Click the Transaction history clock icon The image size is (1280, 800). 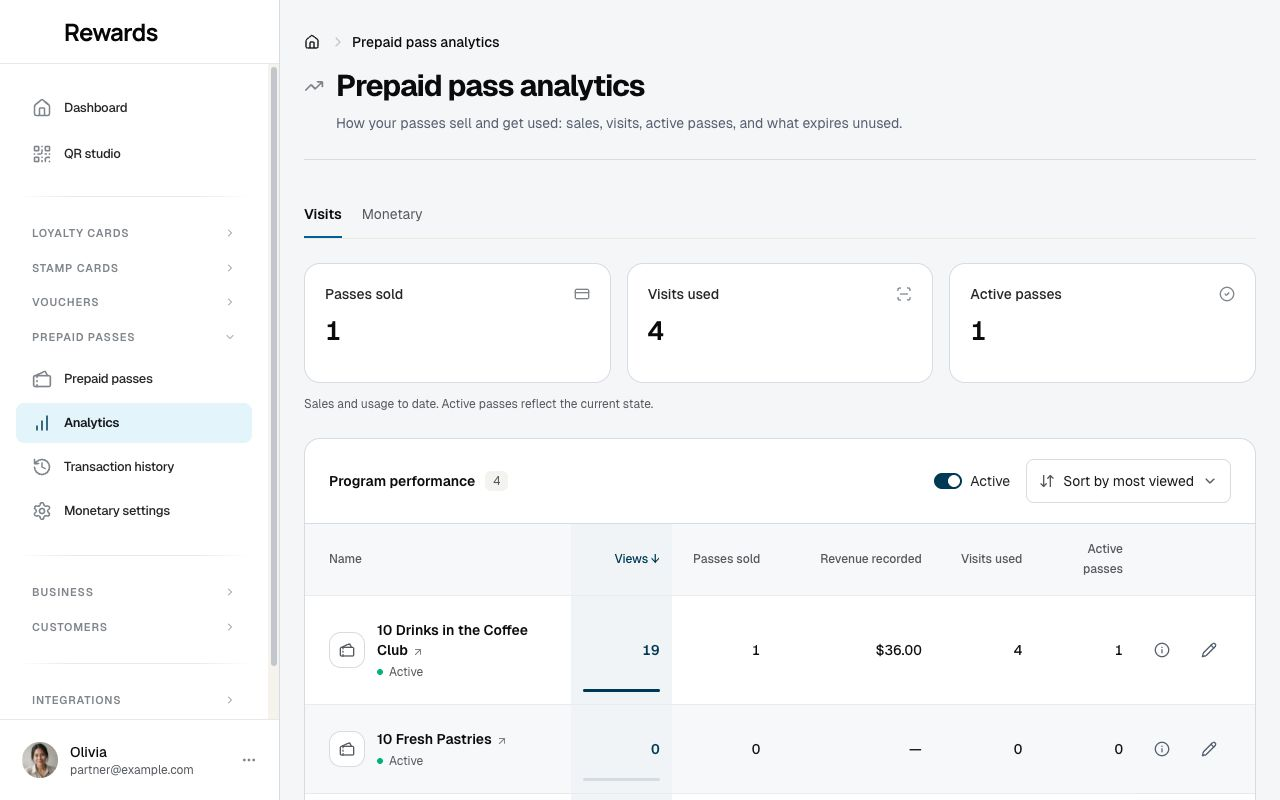click(42, 467)
